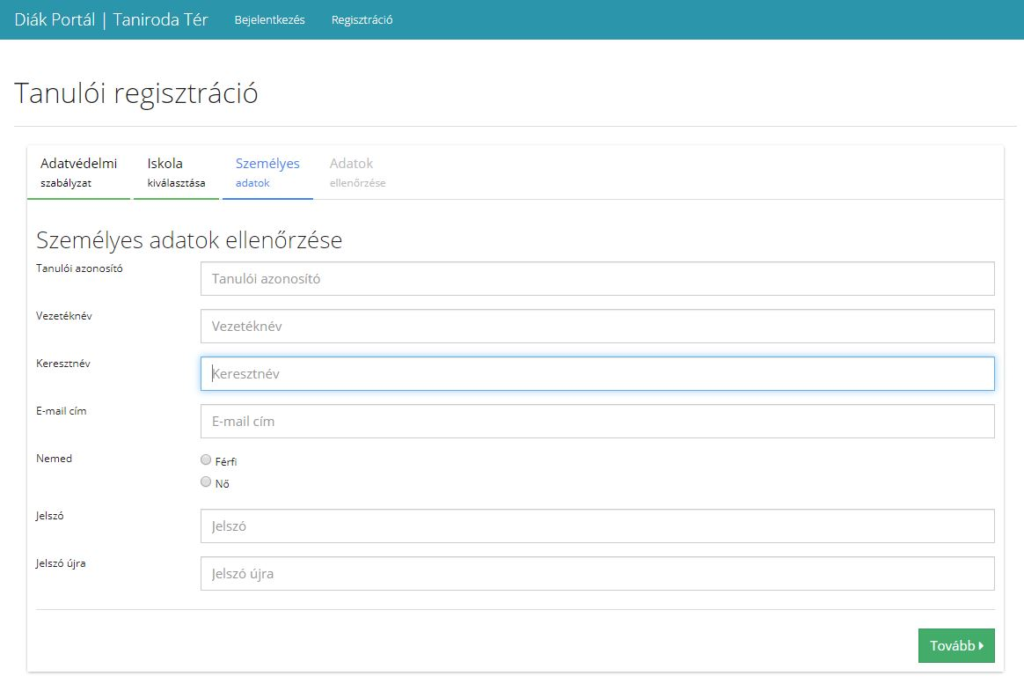Click the E-mail cím label text on the left

[x=61, y=410]
